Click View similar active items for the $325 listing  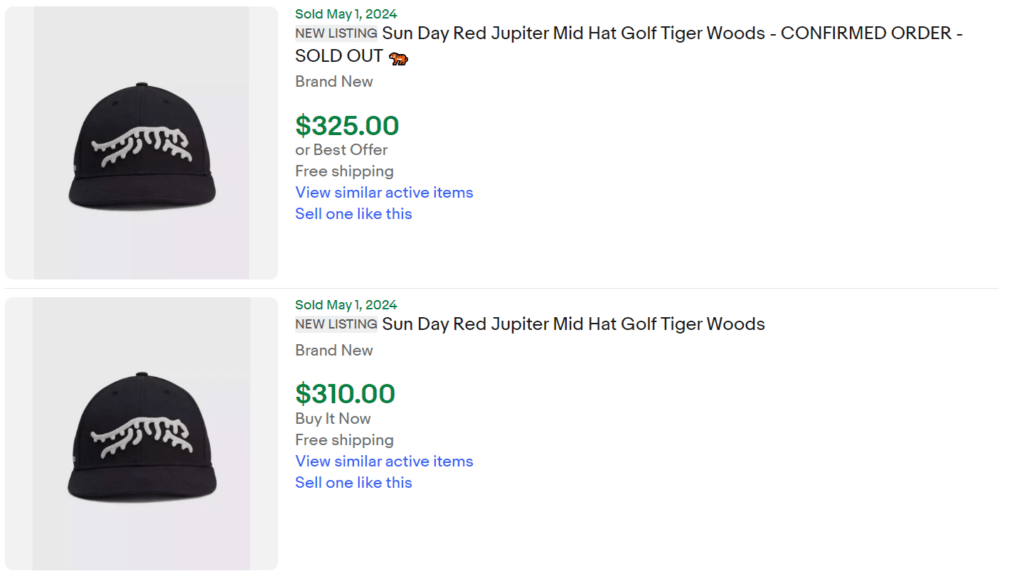click(x=384, y=192)
